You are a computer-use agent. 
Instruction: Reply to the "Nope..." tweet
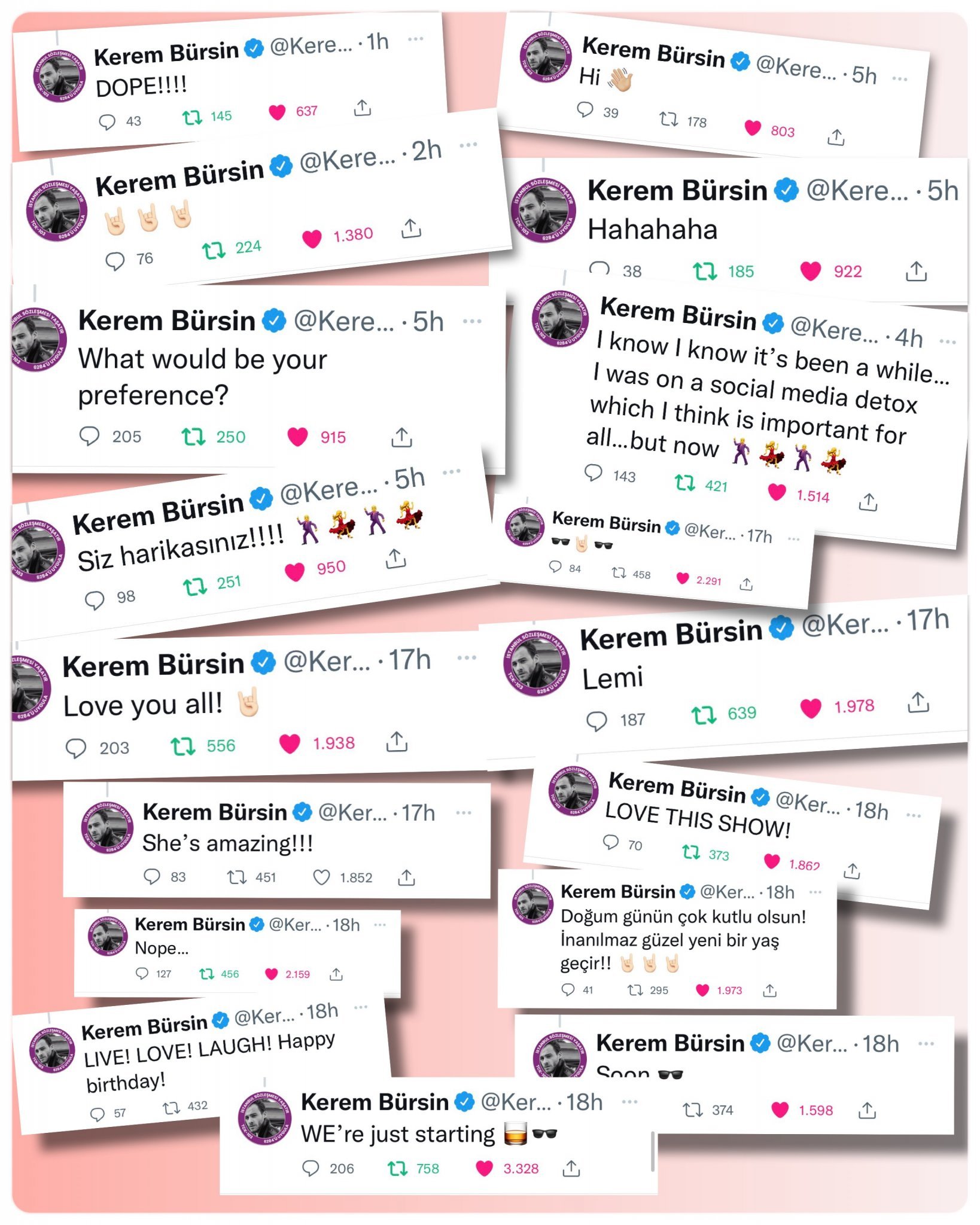coord(142,973)
